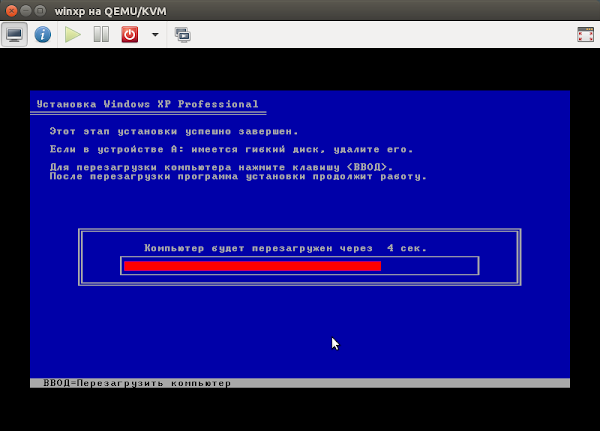The width and height of the screenshot is (600, 431).
Task: Click 'Для перезагрузки компьютера нажмите клавишу <ВВОД>' line
Action: pyautogui.click(x=221, y=167)
